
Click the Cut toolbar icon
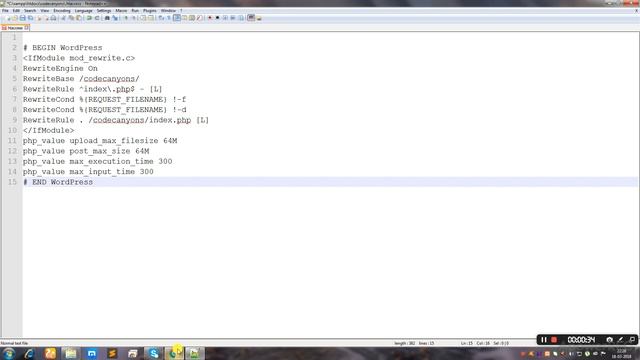click(63, 18)
